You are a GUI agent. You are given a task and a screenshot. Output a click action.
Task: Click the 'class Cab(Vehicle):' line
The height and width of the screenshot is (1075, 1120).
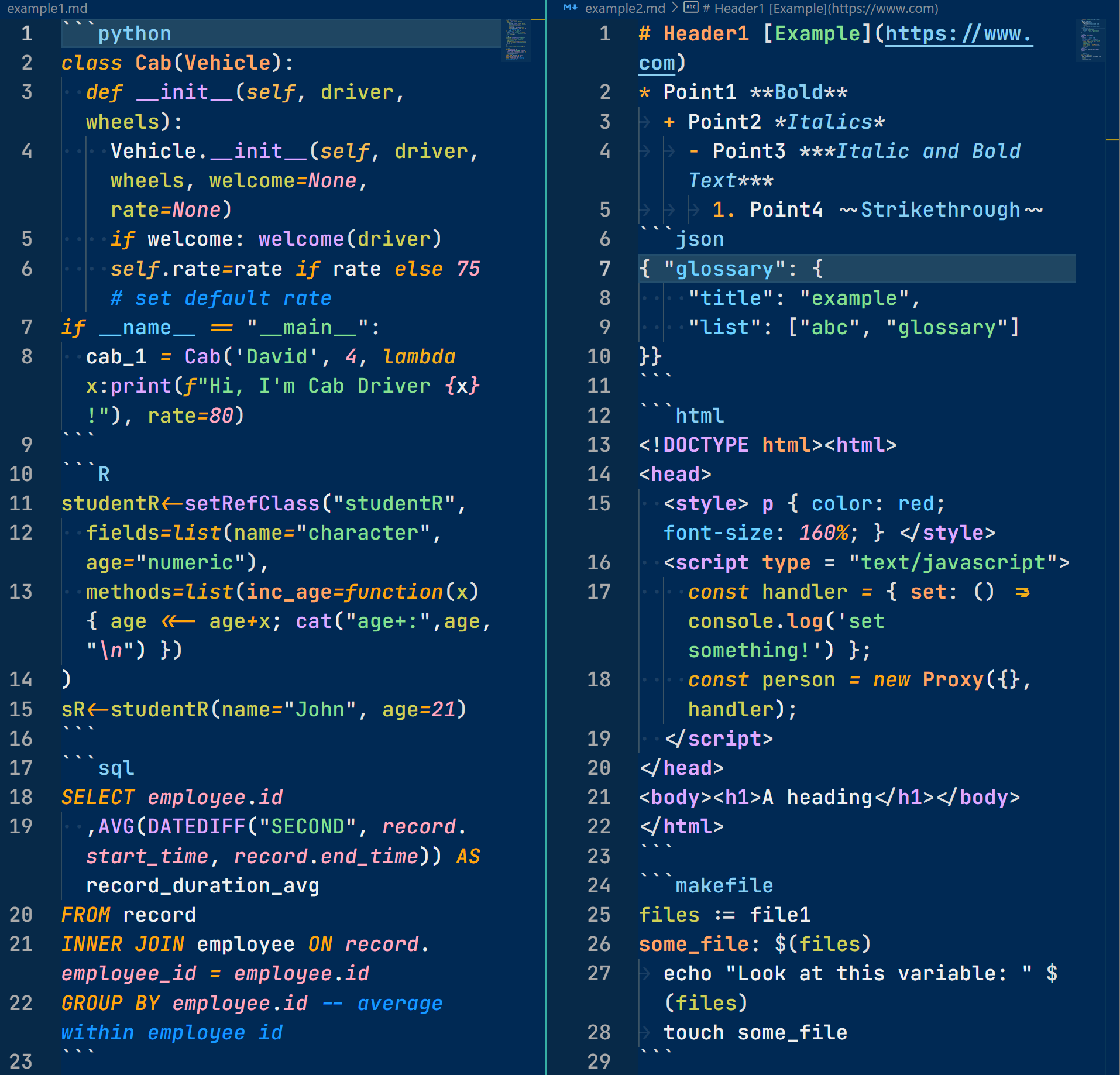pos(177,63)
